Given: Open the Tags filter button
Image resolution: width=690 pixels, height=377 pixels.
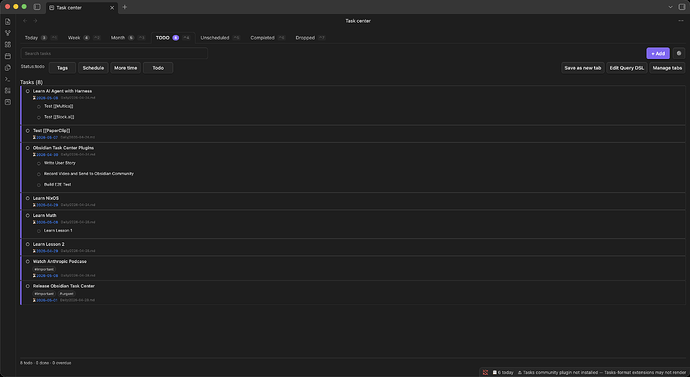Looking at the screenshot, I should pyautogui.click(x=62, y=68).
